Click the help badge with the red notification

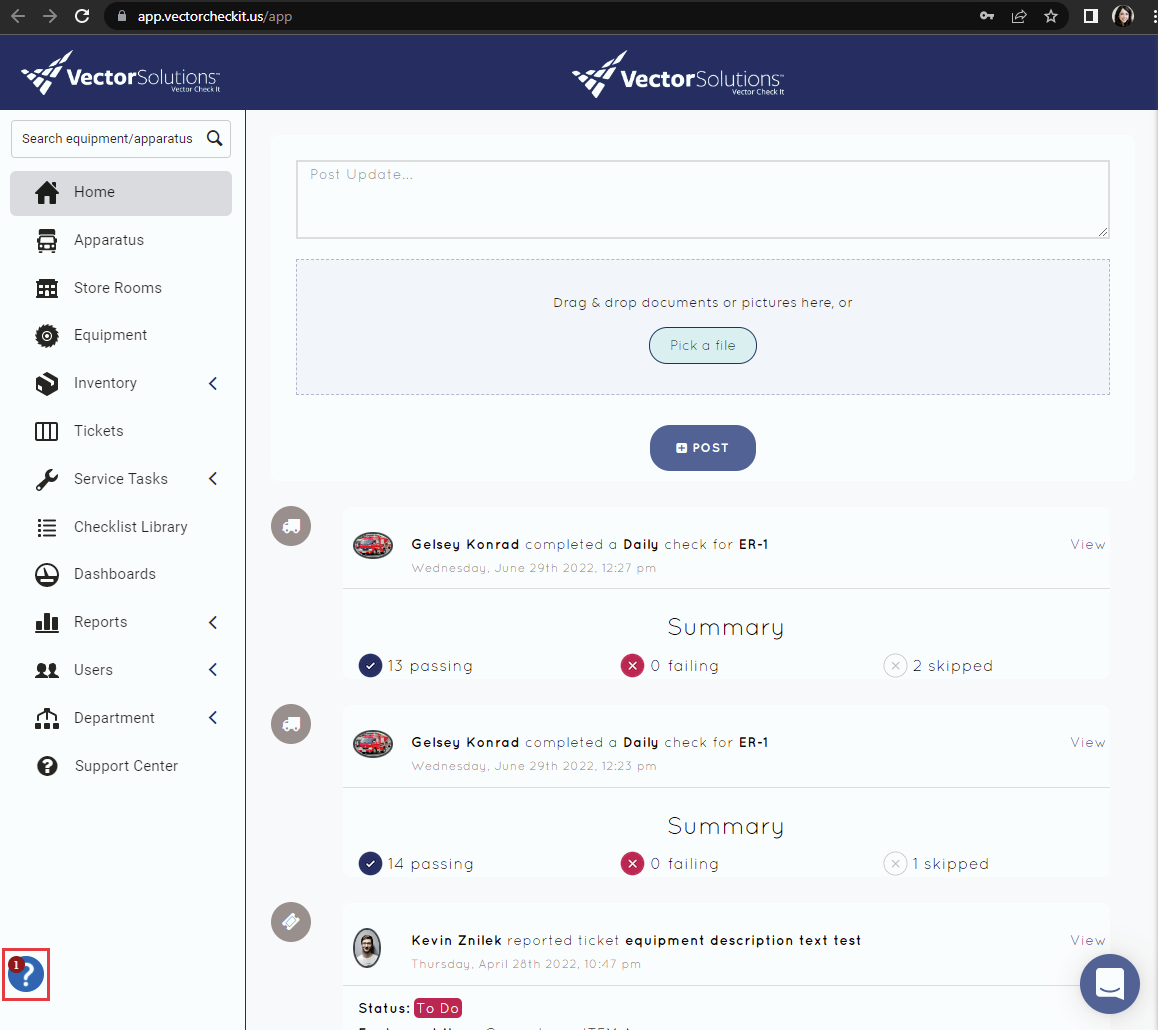pos(26,974)
